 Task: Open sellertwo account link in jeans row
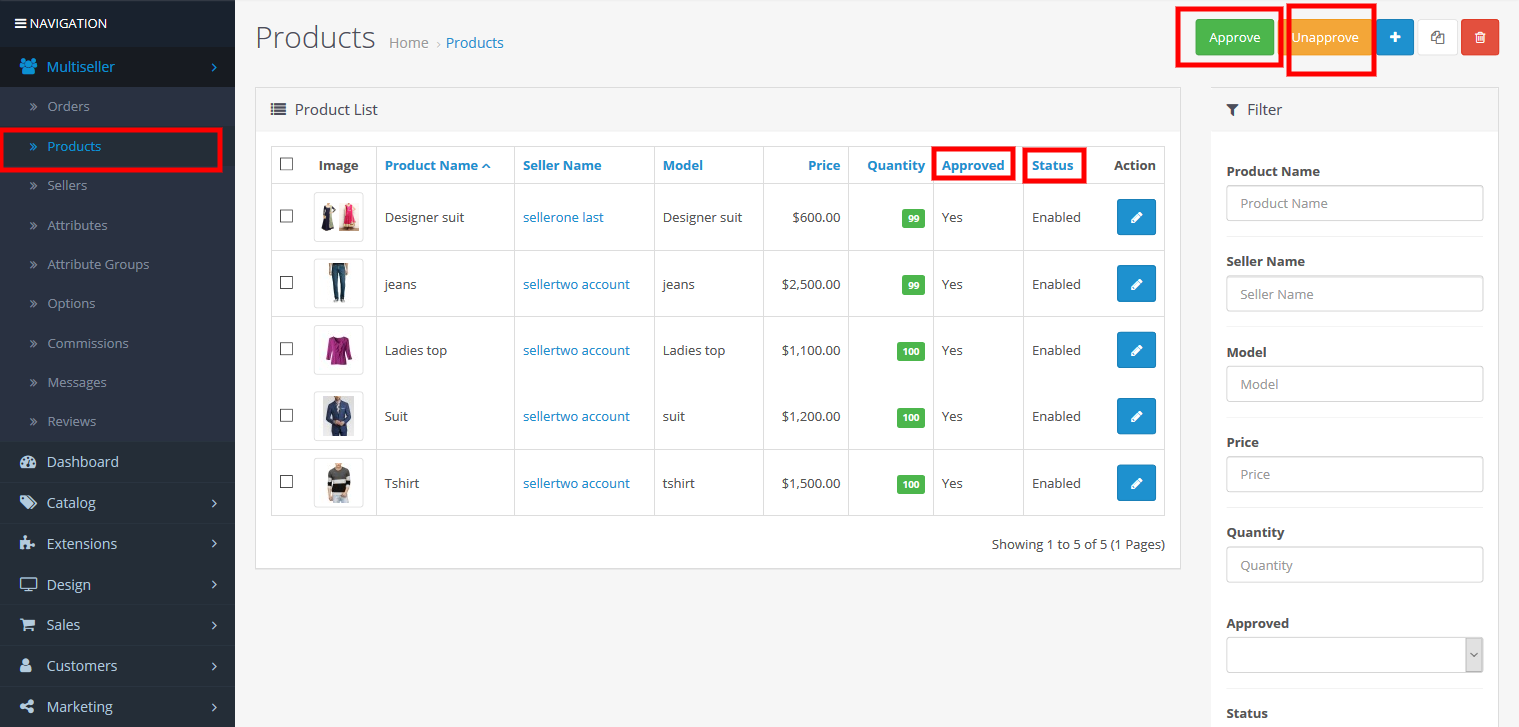(576, 284)
